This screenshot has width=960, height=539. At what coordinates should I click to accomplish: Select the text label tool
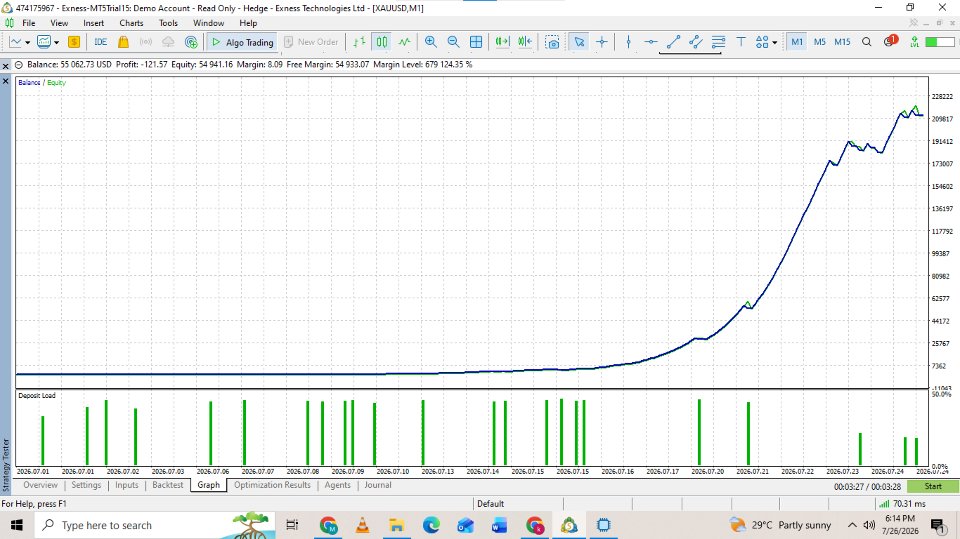click(x=741, y=42)
